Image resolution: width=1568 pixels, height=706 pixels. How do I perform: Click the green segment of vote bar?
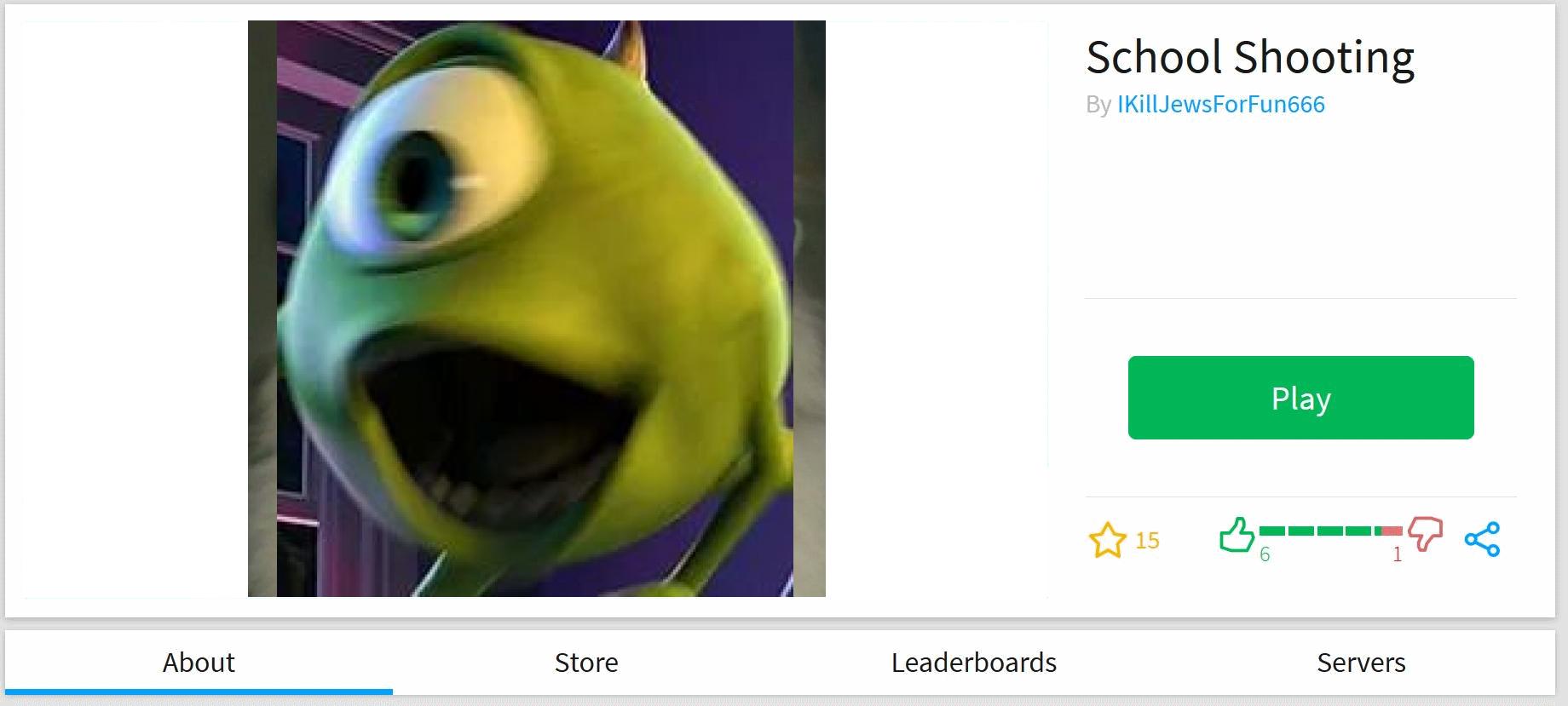tap(1320, 531)
